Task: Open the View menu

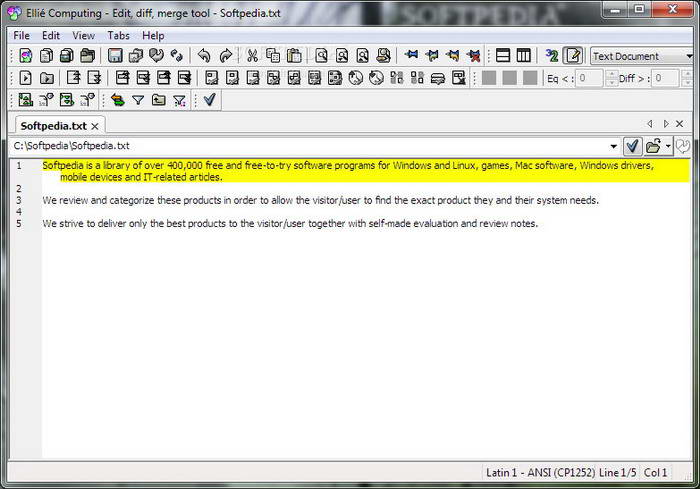Action: pyautogui.click(x=83, y=36)
